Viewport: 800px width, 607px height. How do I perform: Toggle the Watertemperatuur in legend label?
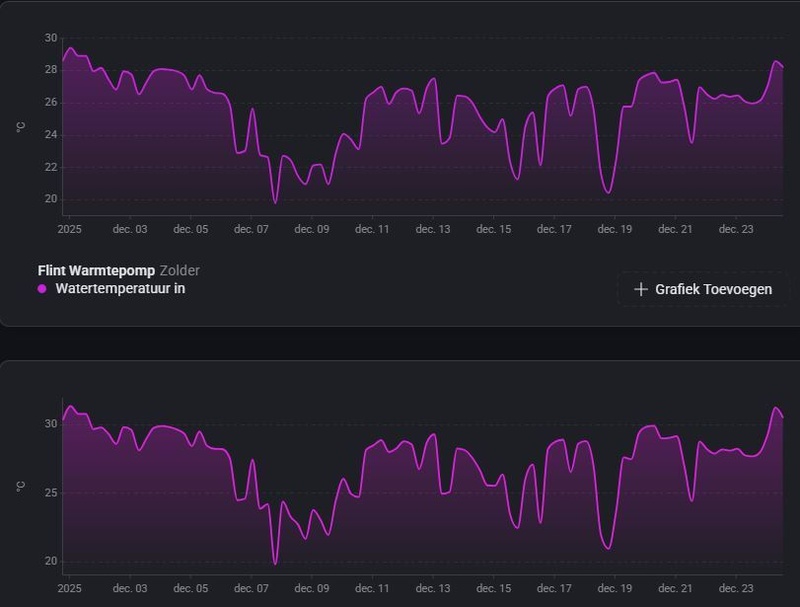(x=120, y=289)
